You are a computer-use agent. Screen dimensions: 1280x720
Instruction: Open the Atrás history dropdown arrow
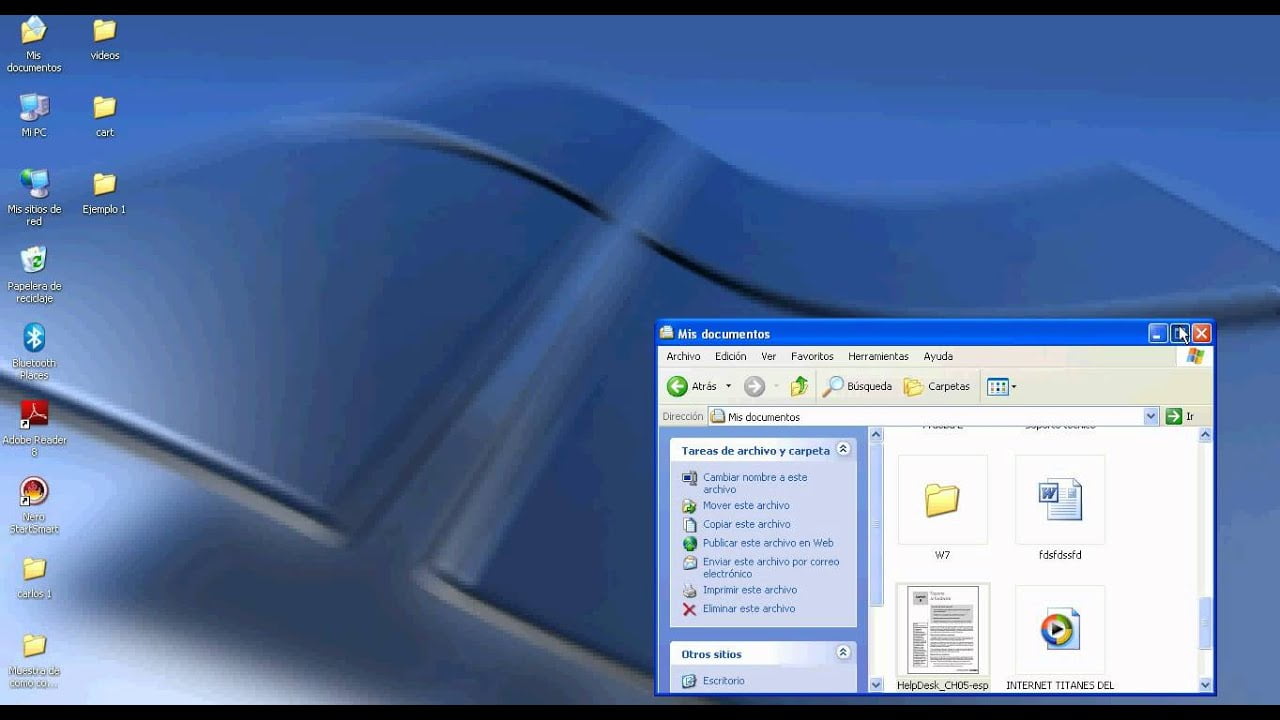(728, 386)
